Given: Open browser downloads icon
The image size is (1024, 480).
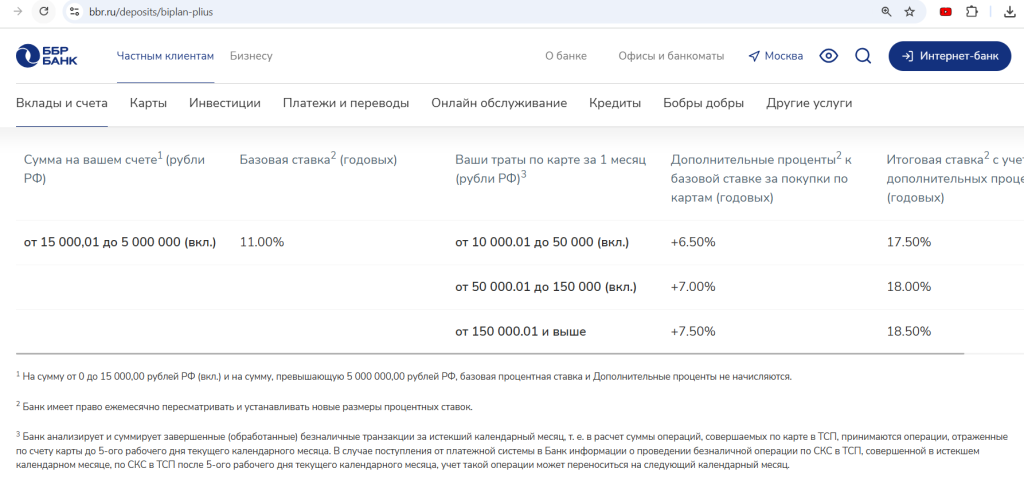Looking at the screenshot, I should pos(1009,12).
